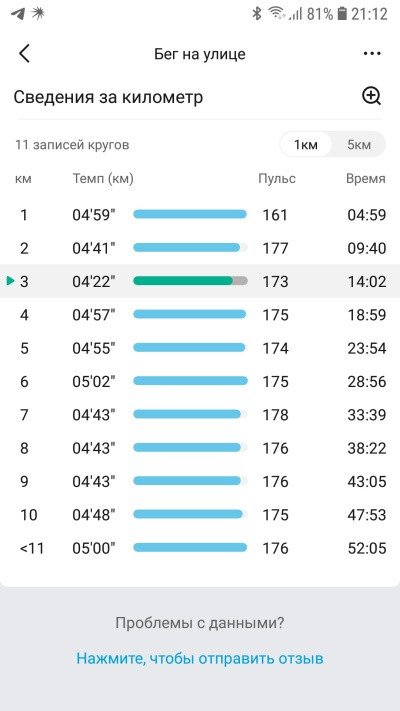Image resolution: width=400 pixels, height=711 pixels.
Task: Tap the Wi-Fi status icon
Action: pyautogui.click(x=276, y=14)
